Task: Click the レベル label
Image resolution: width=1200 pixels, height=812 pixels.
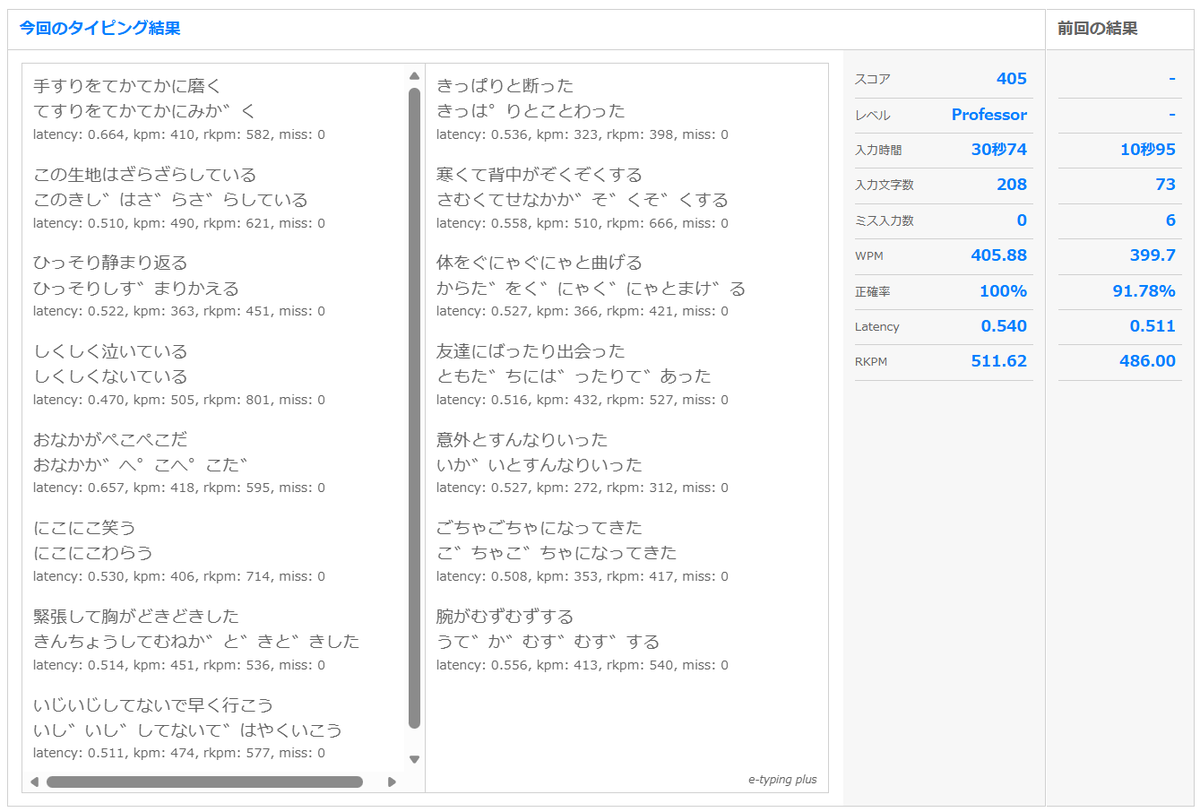Action: tap(872, 115)
